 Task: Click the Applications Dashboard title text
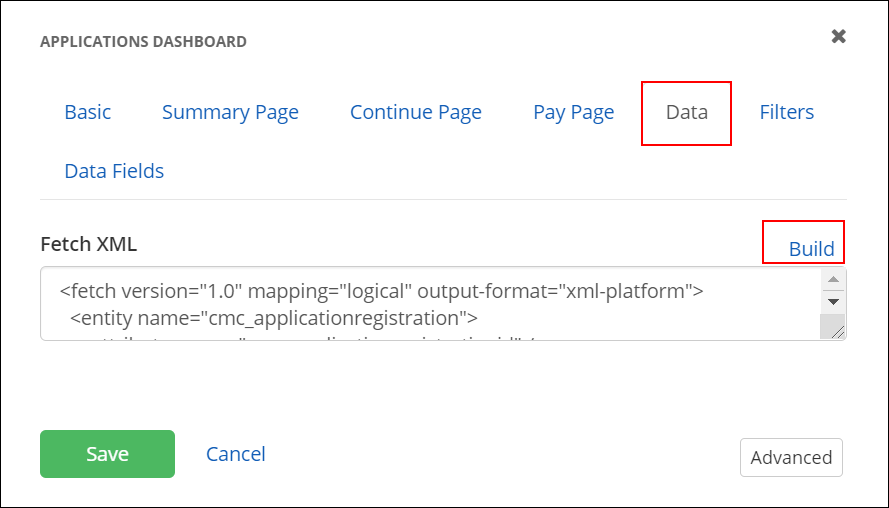(x=143, y=42)
